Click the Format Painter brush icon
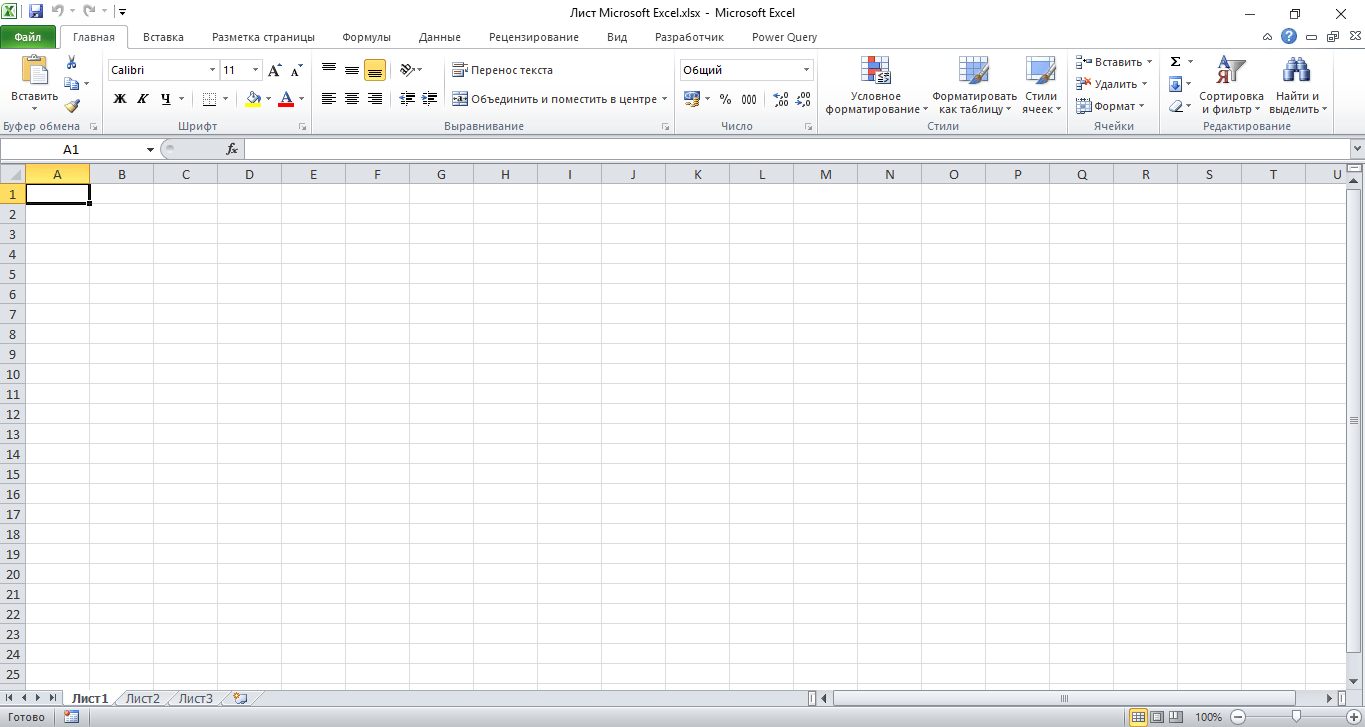Screen dimensions: 1365x727 tap(72, 106)
